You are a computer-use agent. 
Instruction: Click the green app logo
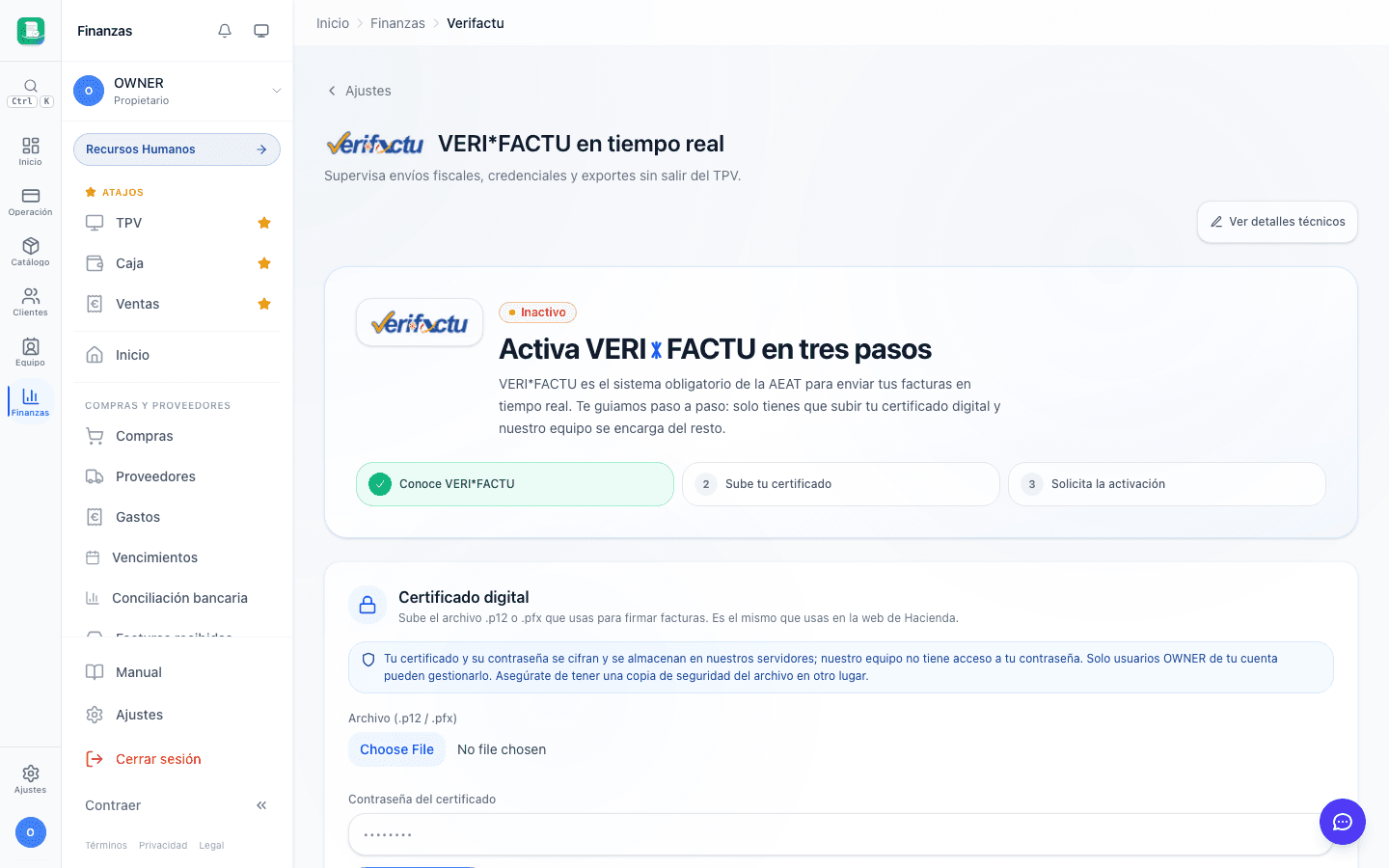(x=31, y=31)
